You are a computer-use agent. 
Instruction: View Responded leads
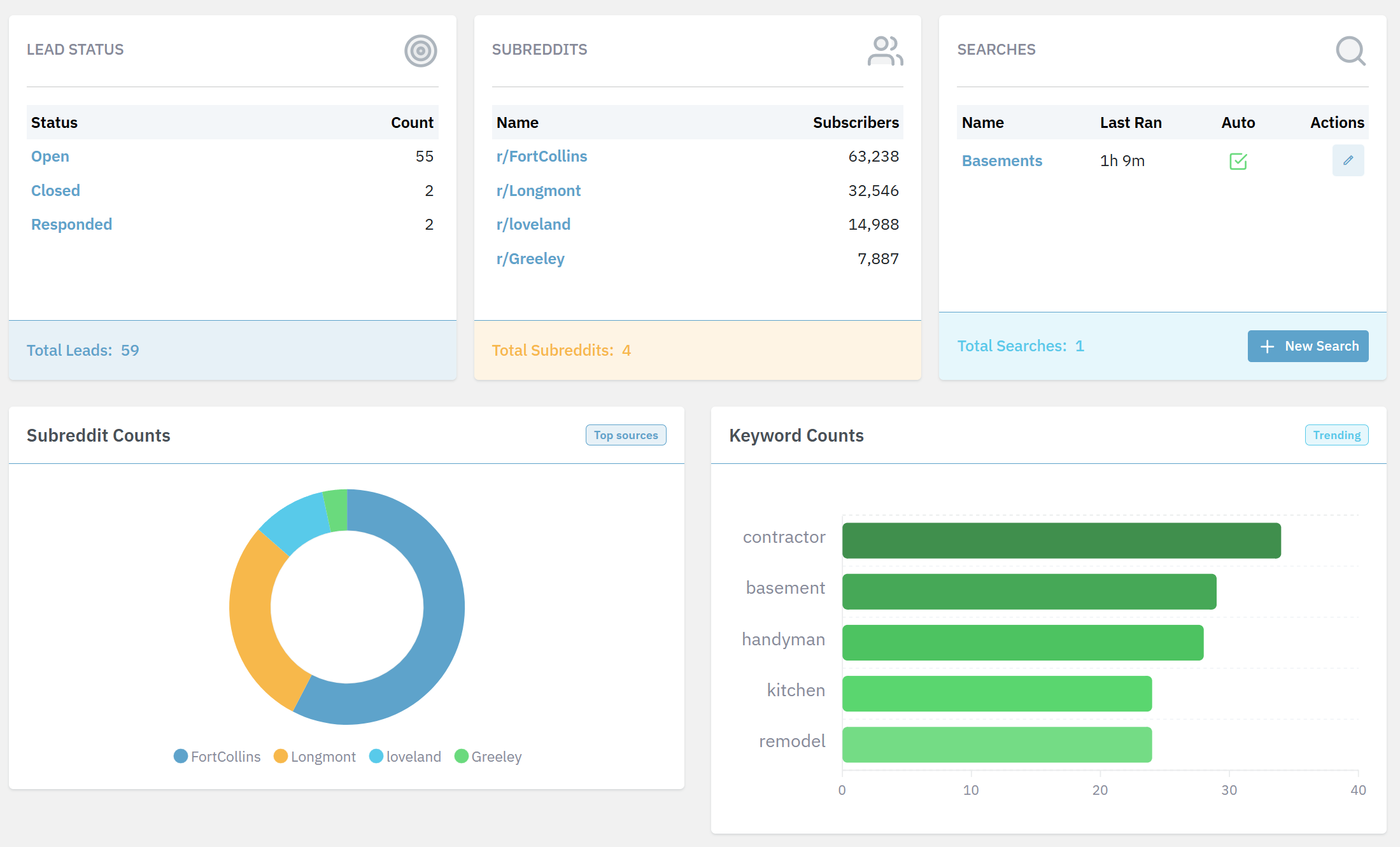(x=71, y=224)
